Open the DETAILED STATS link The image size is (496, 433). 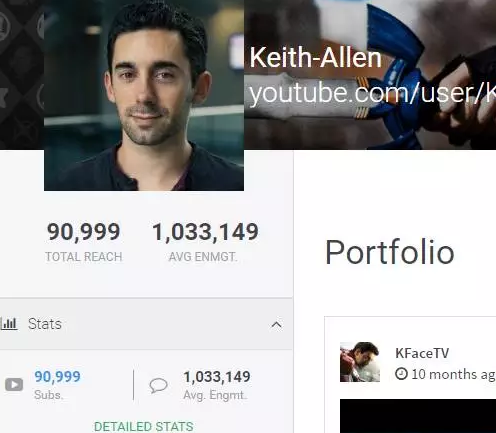pyautogui.click(x=144, y=426)
